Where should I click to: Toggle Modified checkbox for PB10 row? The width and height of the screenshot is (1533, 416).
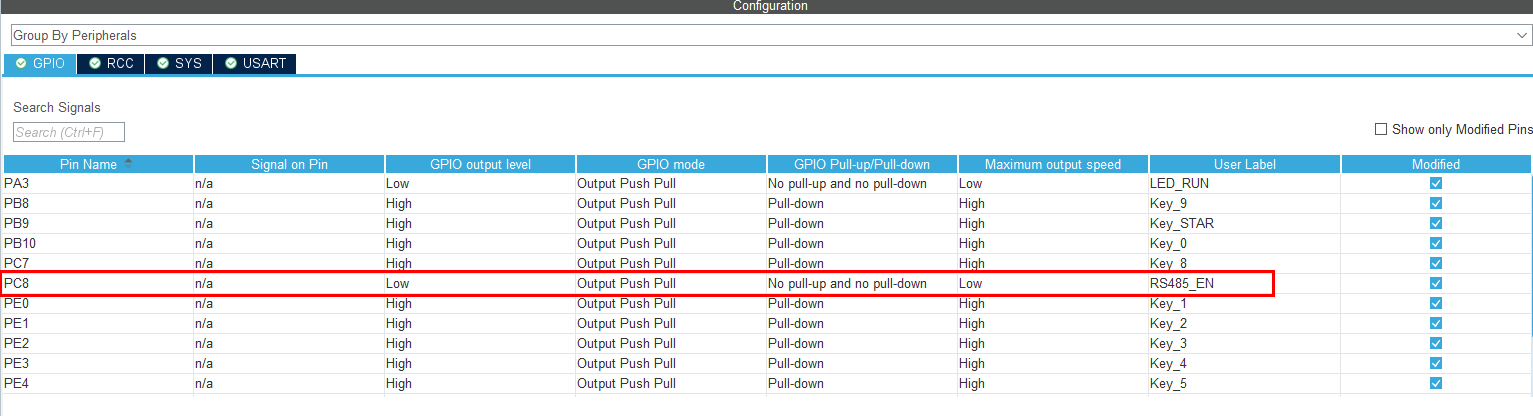pyautogui.click(x=1436, y=244)
